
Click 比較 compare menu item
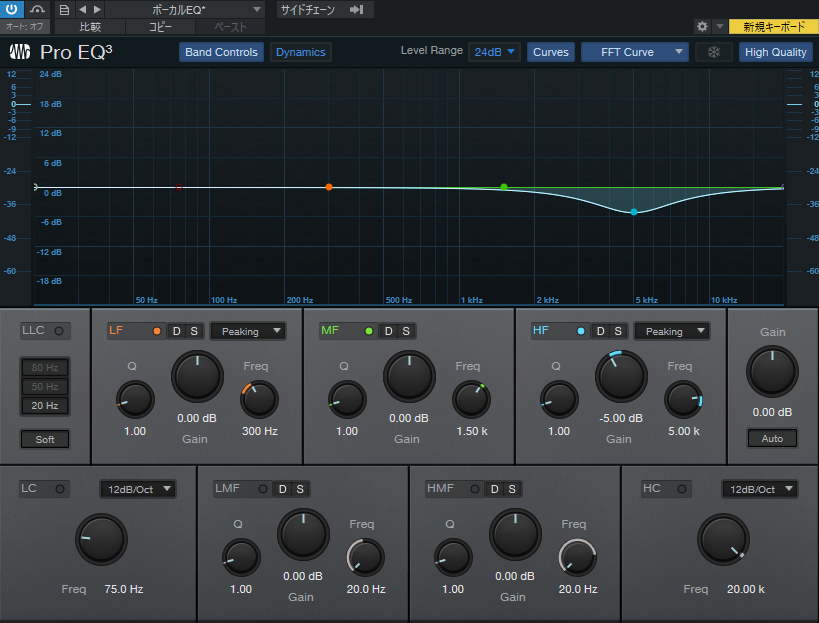90,27
